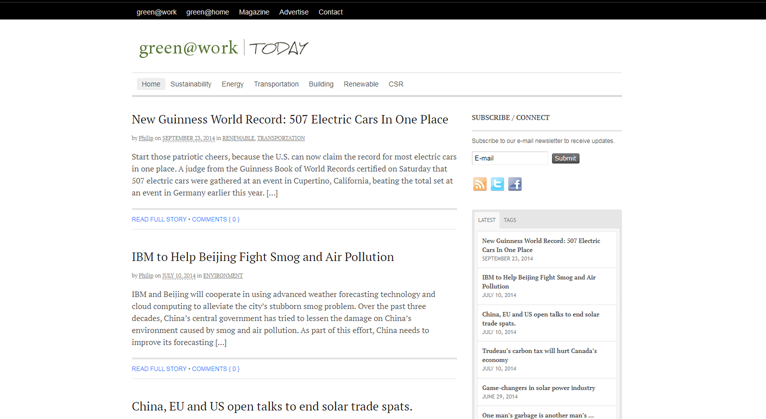Read full story of IBM Beijing article
The height and width of the screenshot is (419, 766).
tap(159, 369)
